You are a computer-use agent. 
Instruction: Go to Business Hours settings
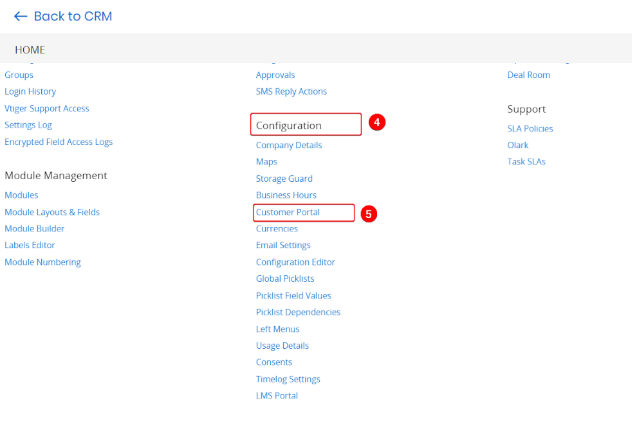286,195
